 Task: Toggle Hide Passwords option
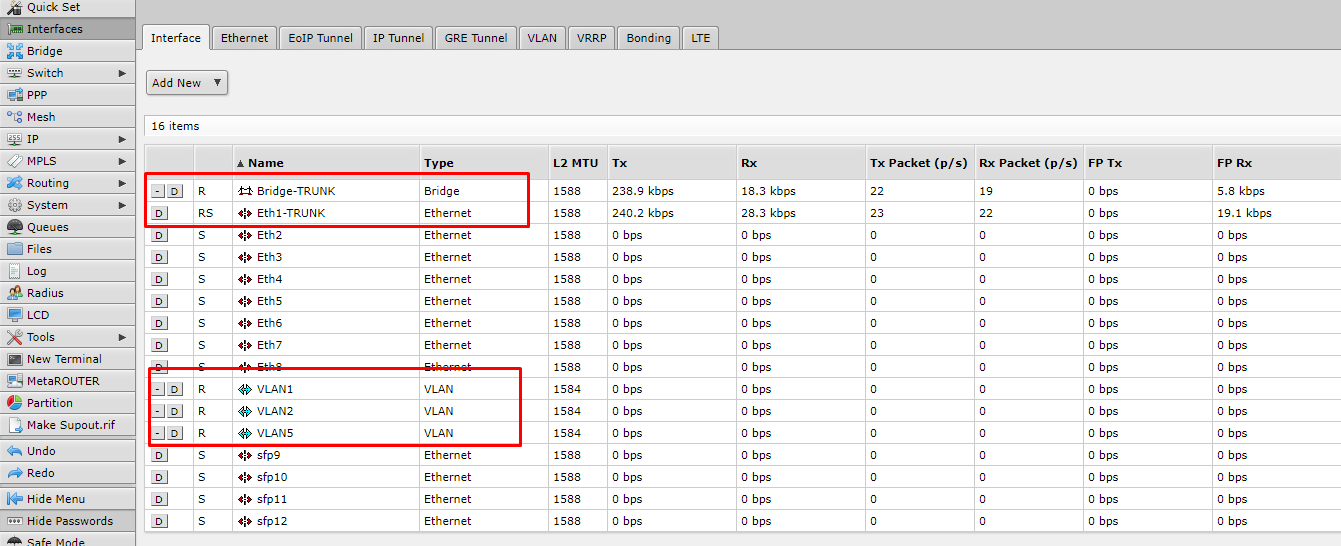[x=67, y=521]
